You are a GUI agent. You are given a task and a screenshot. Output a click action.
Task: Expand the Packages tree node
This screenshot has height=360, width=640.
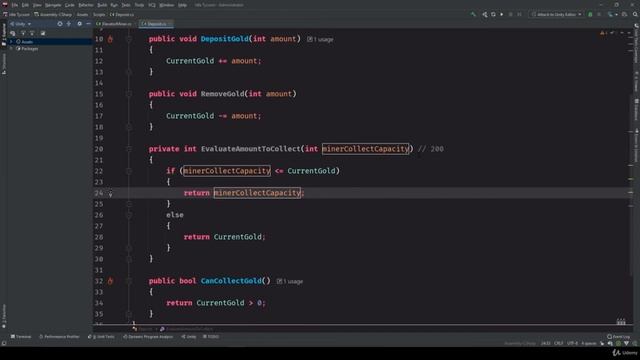tap(11, 49)
